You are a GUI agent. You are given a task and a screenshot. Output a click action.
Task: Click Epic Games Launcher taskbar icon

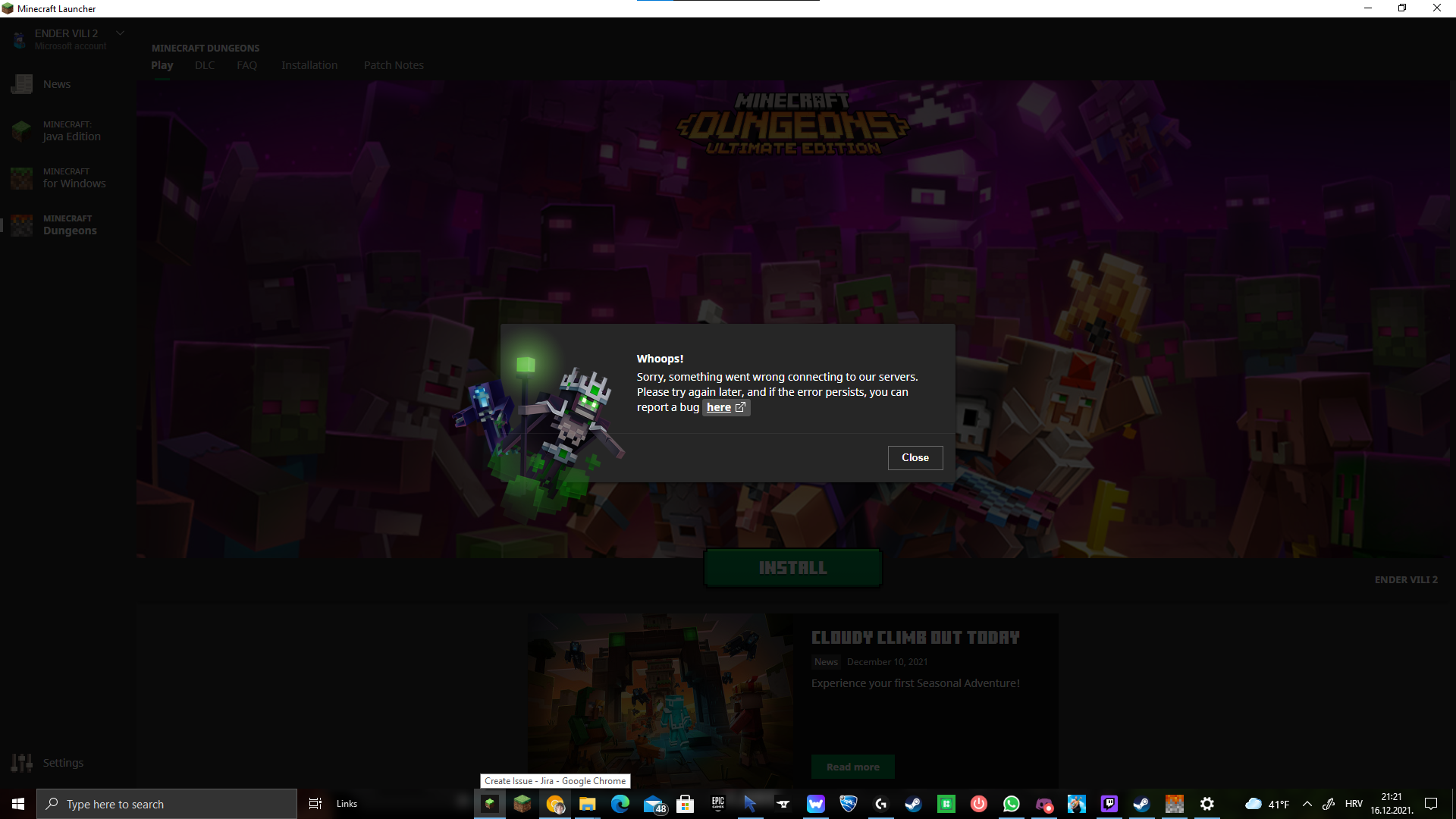click(x=717, y=804)
